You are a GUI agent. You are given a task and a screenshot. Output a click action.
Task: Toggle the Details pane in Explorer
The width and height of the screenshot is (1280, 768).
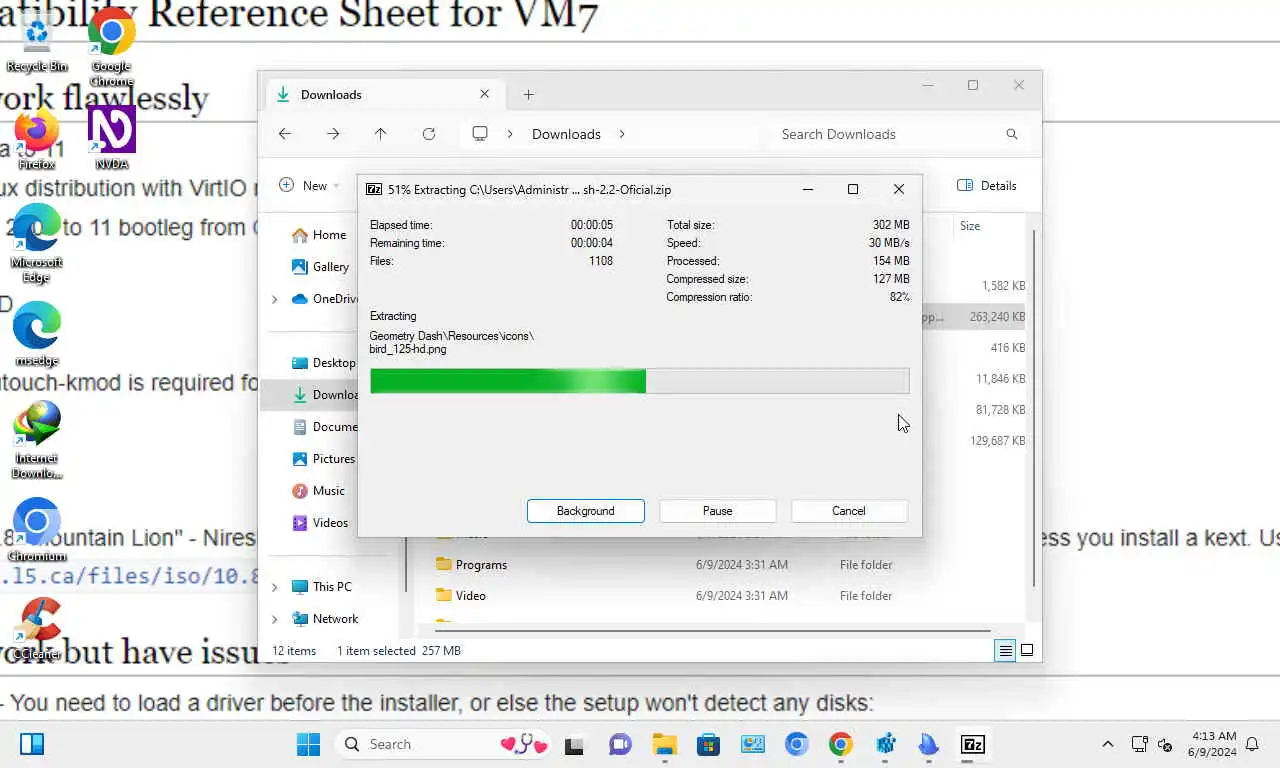coord(987,185)
